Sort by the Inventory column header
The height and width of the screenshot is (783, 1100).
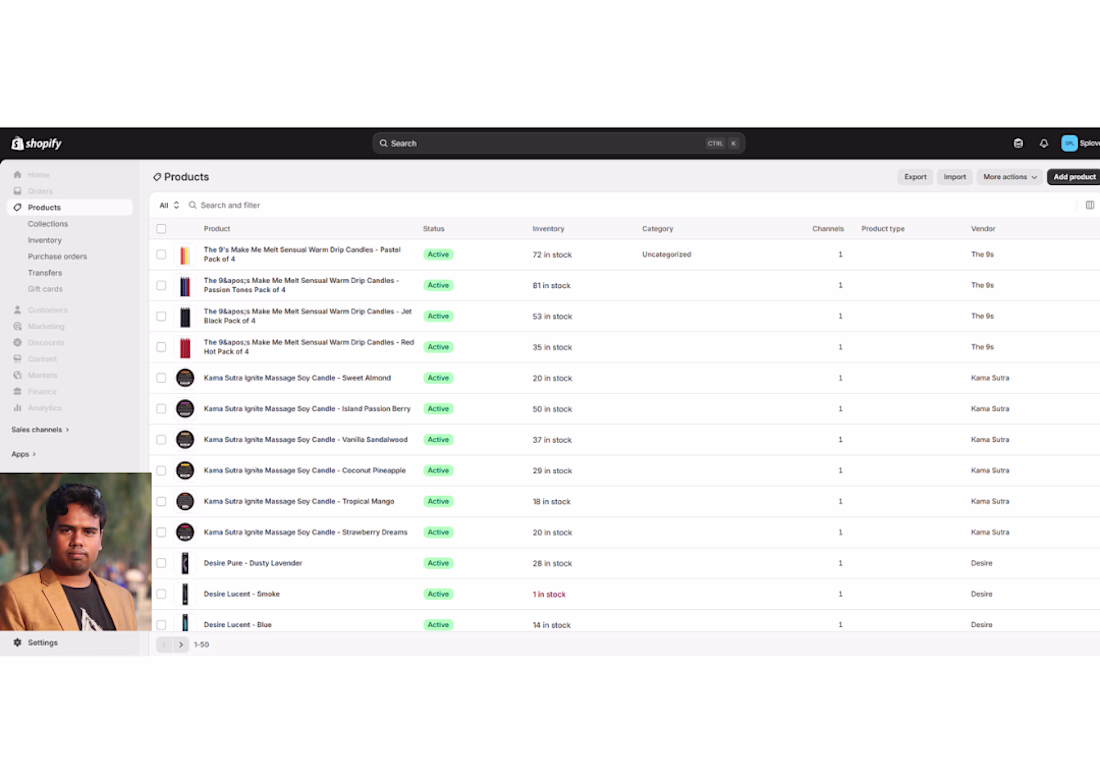click(548, 229)
